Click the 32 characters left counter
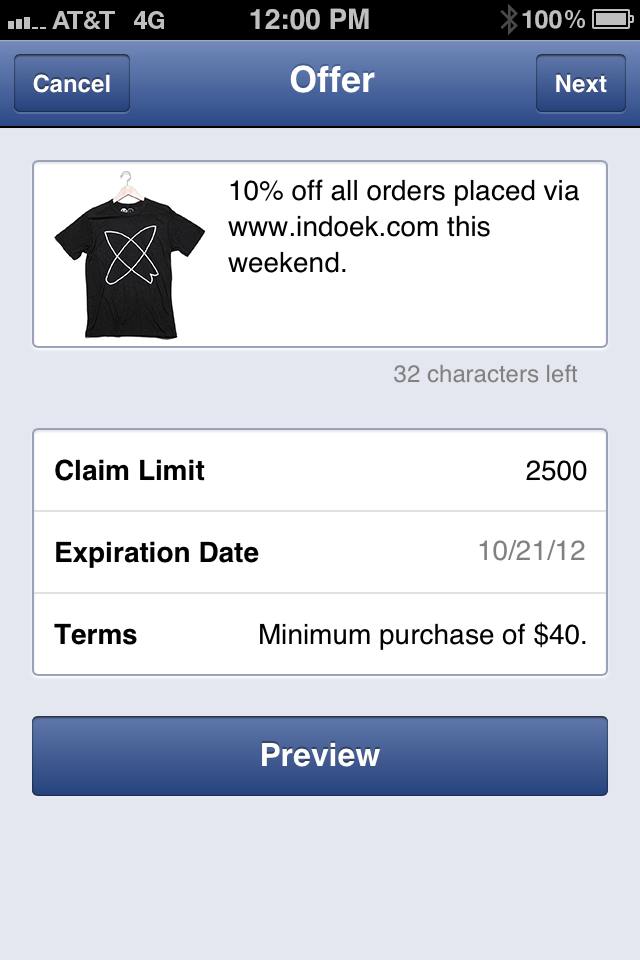640x960 pixels. [485, 374]
